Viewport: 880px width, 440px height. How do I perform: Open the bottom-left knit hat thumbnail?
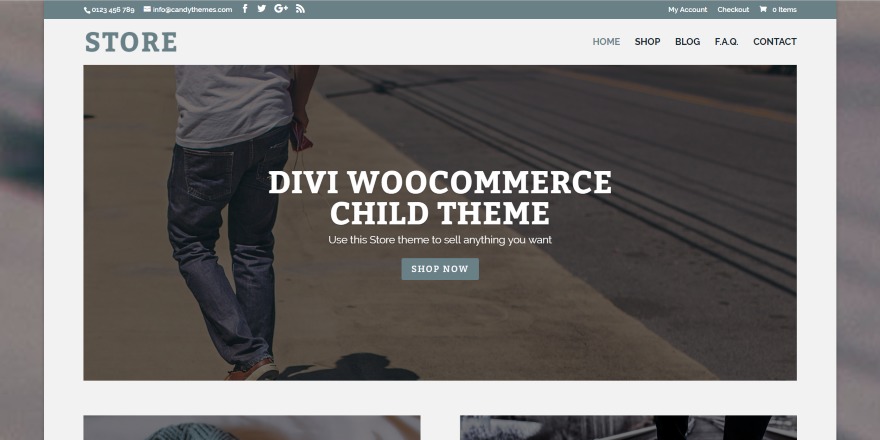[251, 428]
